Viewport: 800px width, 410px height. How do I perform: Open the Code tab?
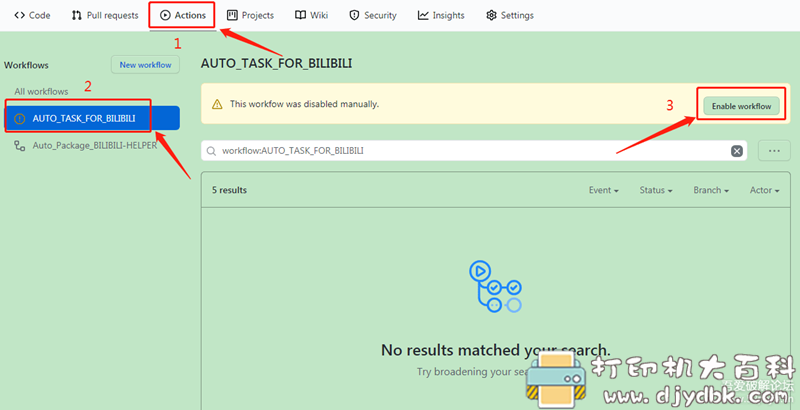[32, 15]
